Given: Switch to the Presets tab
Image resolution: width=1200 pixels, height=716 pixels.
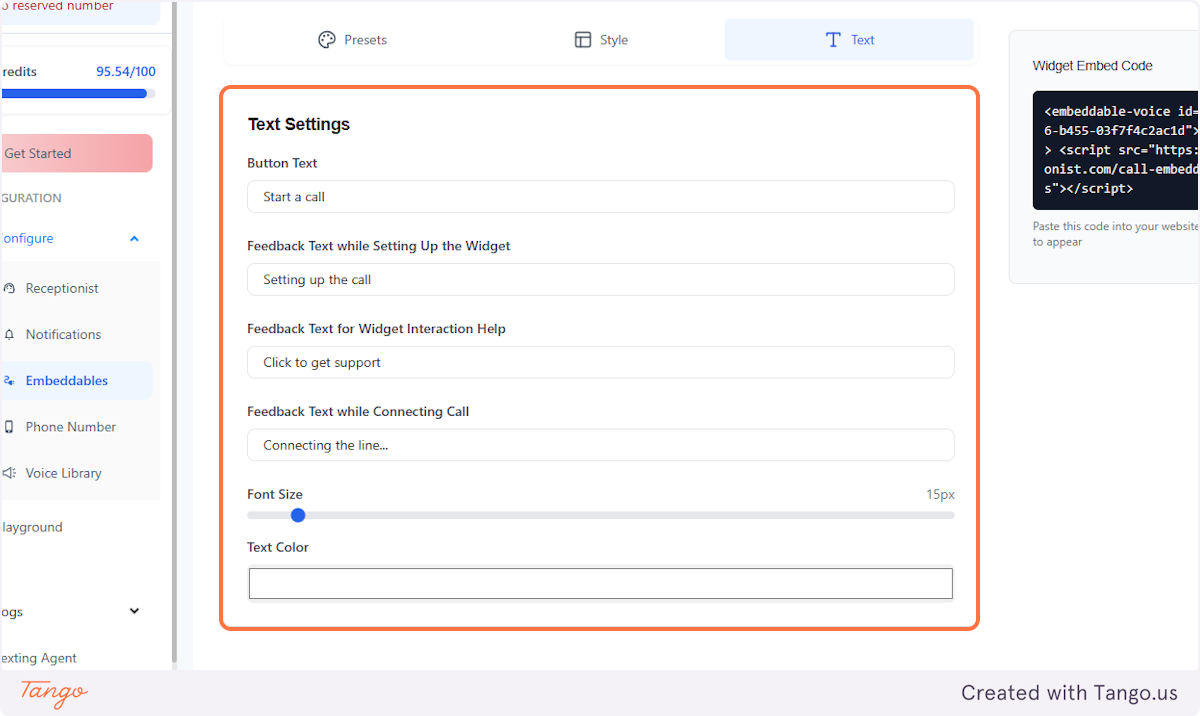Looking at the screenshot, I should click(352, 39).
